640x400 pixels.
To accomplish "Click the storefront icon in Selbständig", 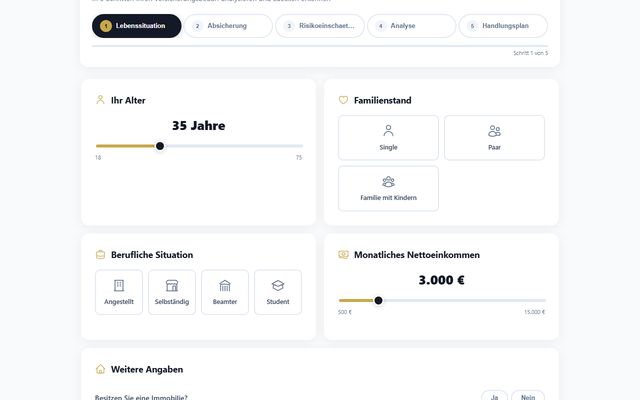I will (172, 285).
